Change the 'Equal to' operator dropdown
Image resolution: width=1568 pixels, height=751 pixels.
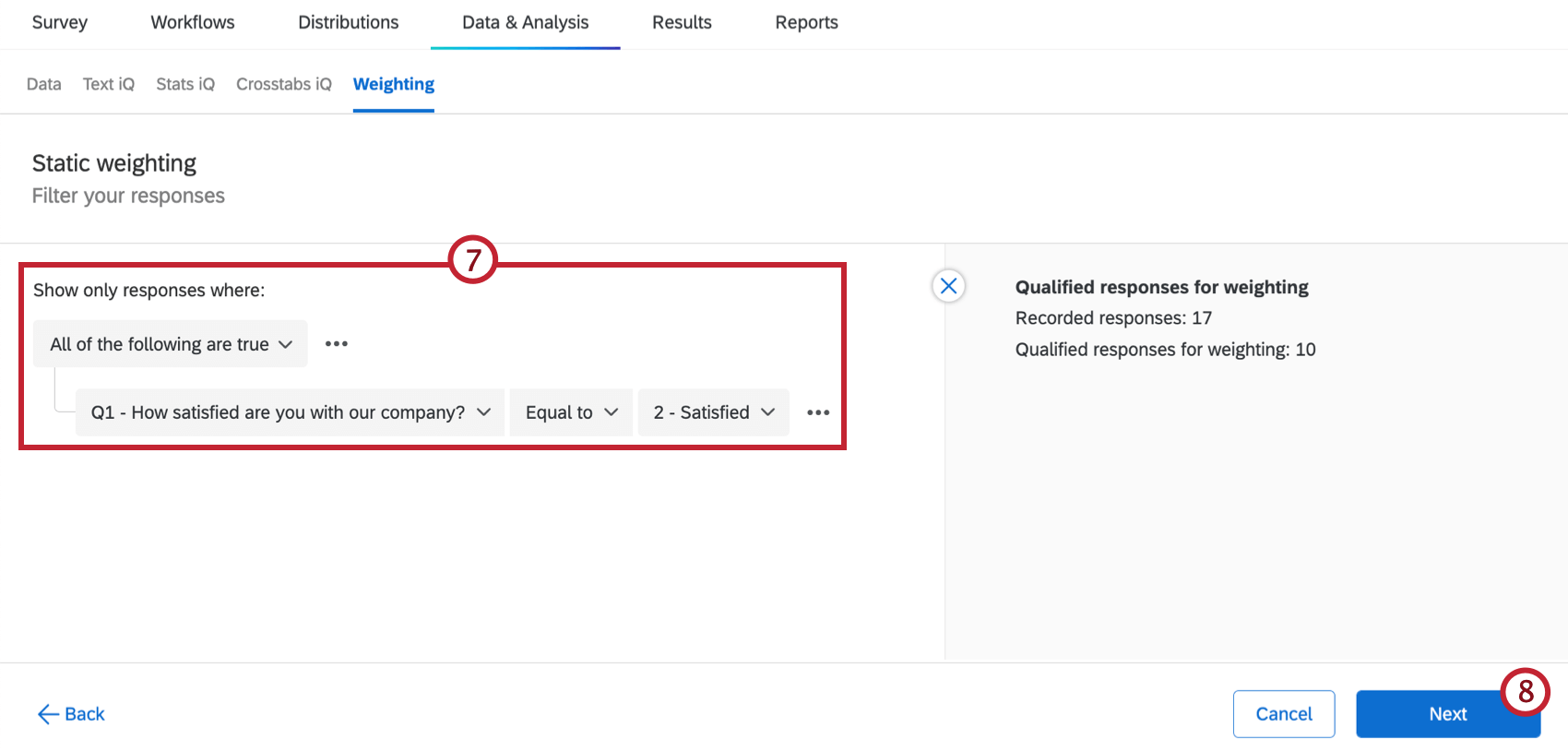[x=571, y=412]
